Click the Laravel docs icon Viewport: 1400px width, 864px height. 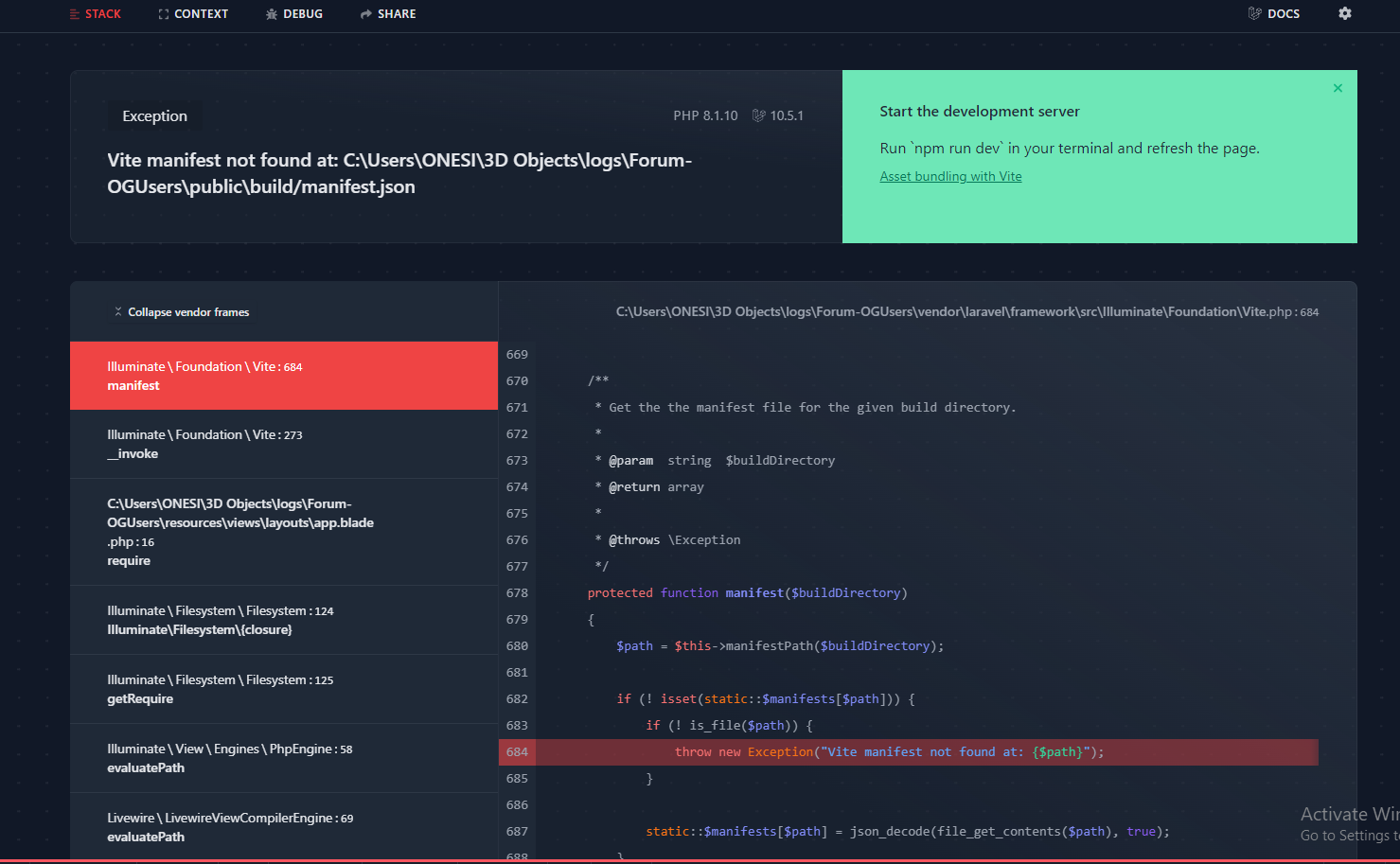coord(1254,13)
